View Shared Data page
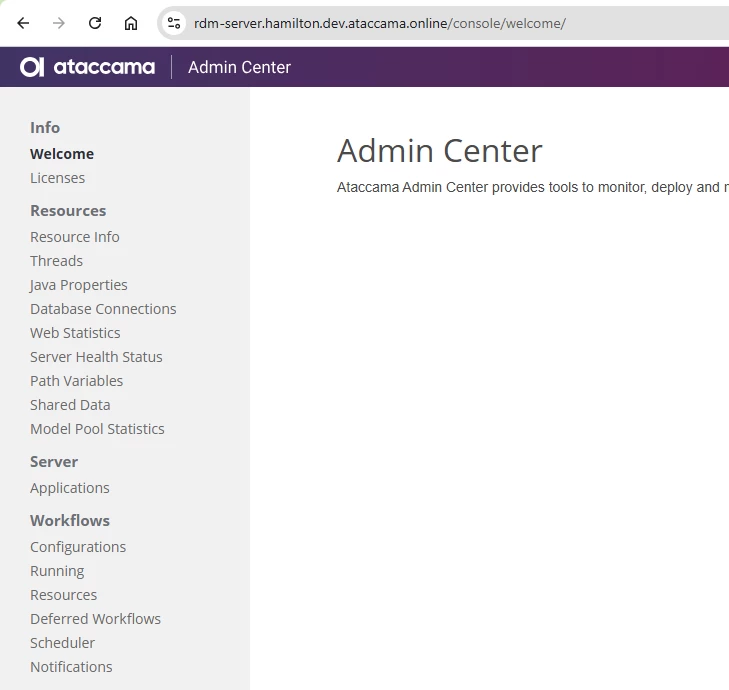Image resolution: width=729 pixels, height=690 pixels. [70, 405]
